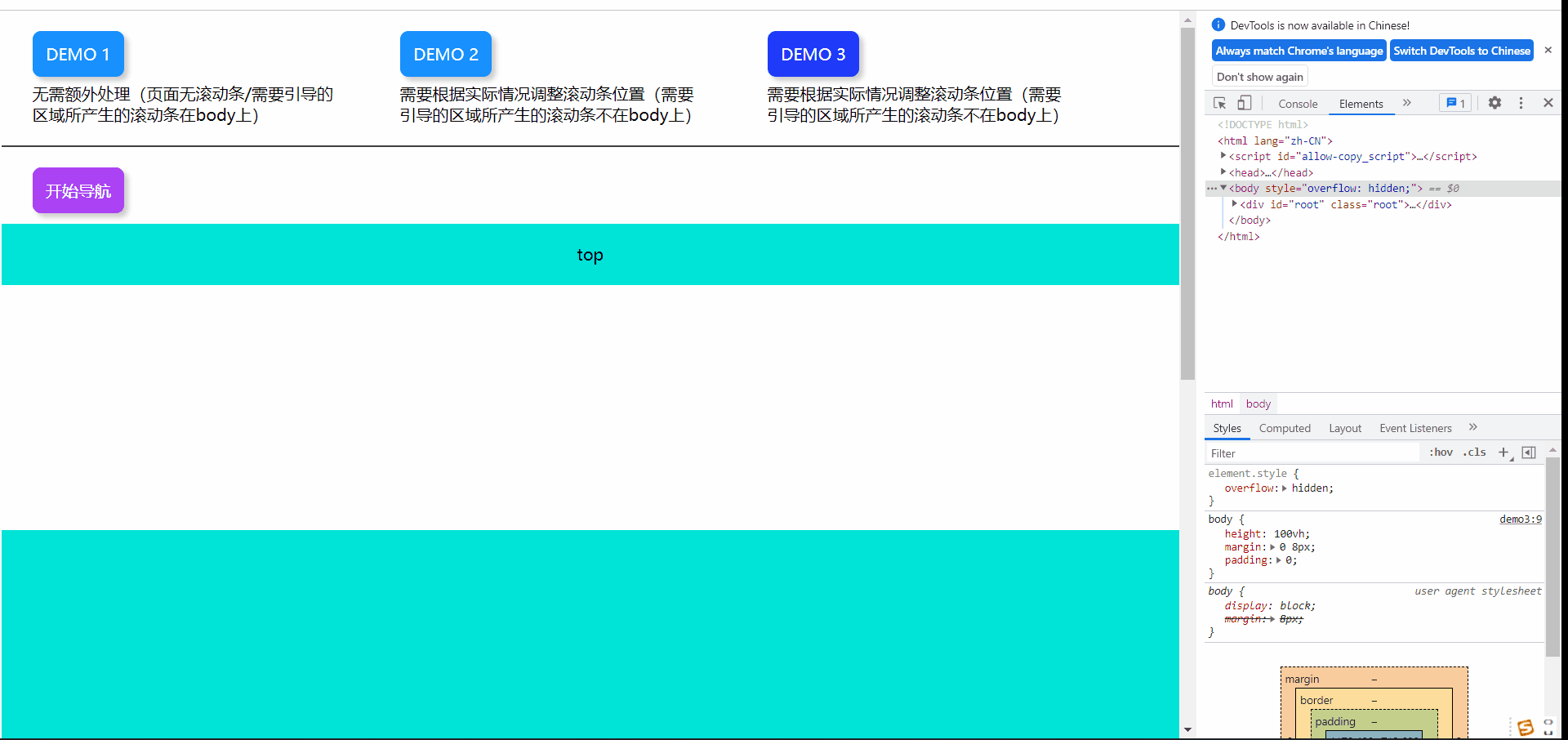This screenshot has width=1568, height=740.
Task: Enable element classes panel via .cls button
Action: coord(1474,452)
